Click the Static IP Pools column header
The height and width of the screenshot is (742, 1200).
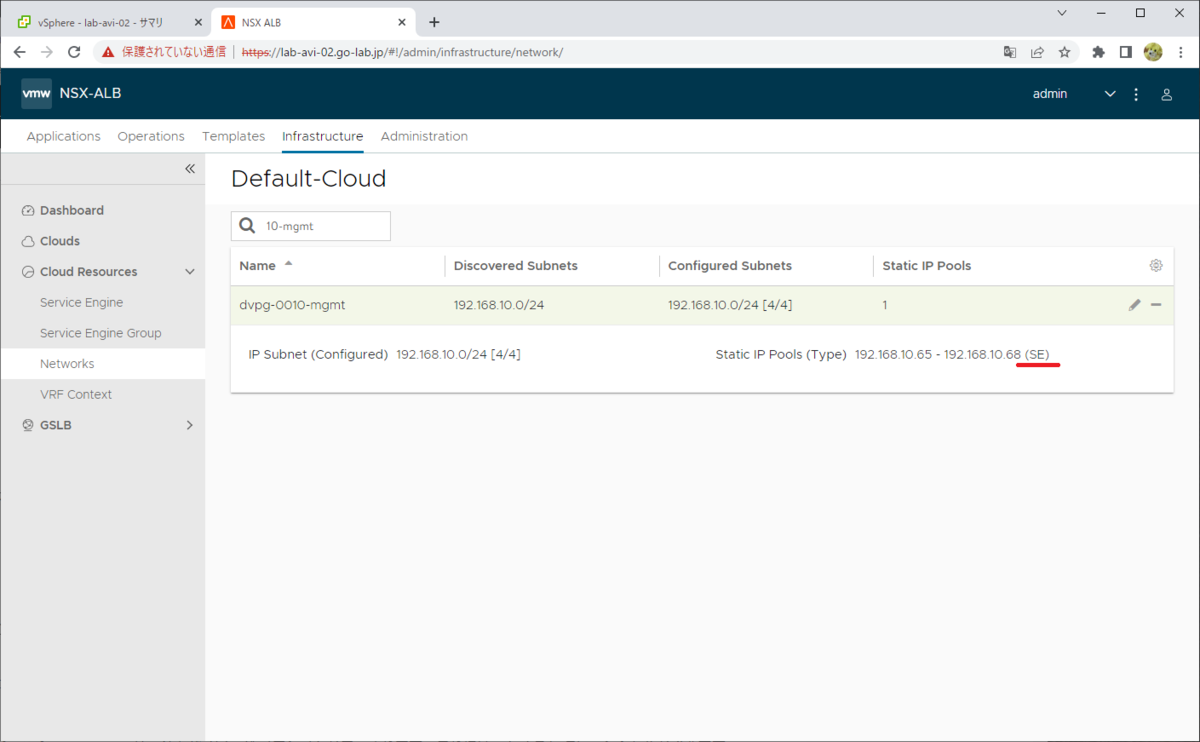(927, 266)
